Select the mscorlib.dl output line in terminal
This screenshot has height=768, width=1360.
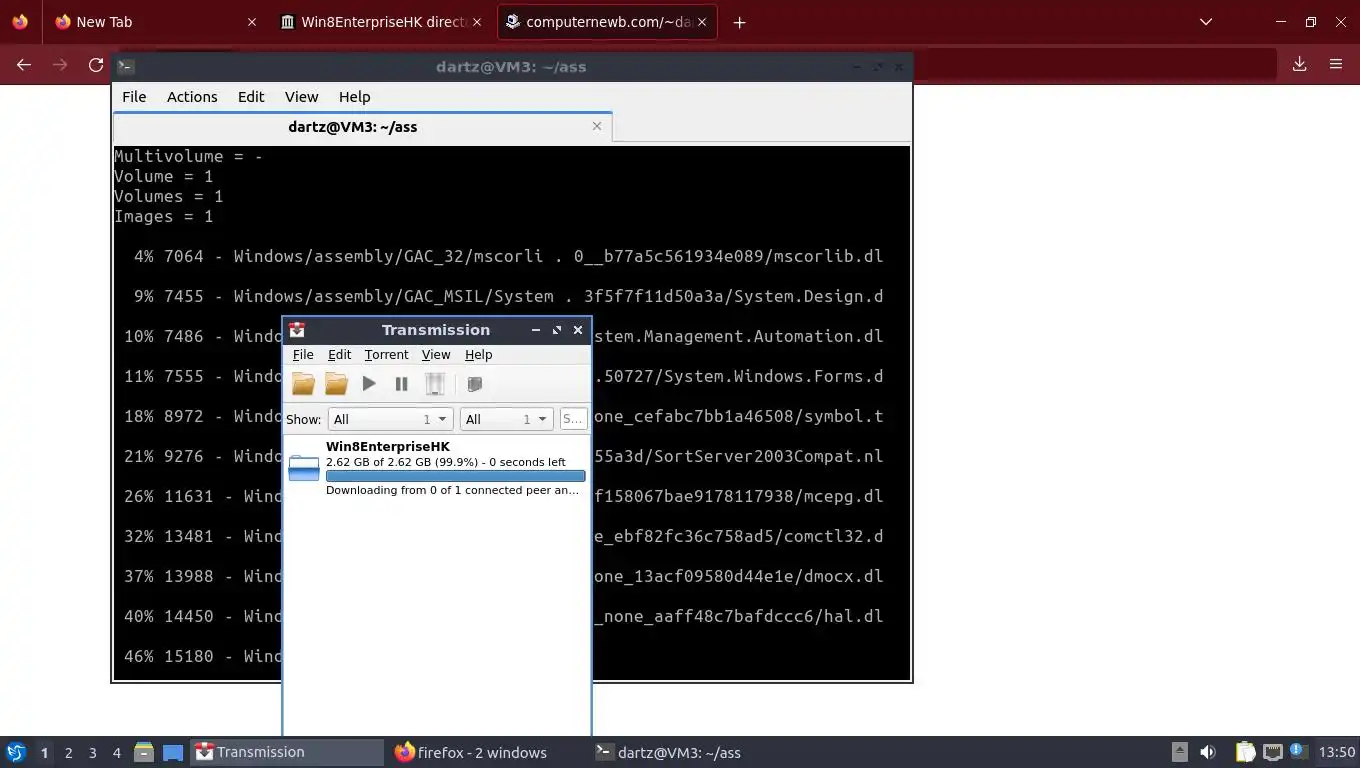click(509, 256)
